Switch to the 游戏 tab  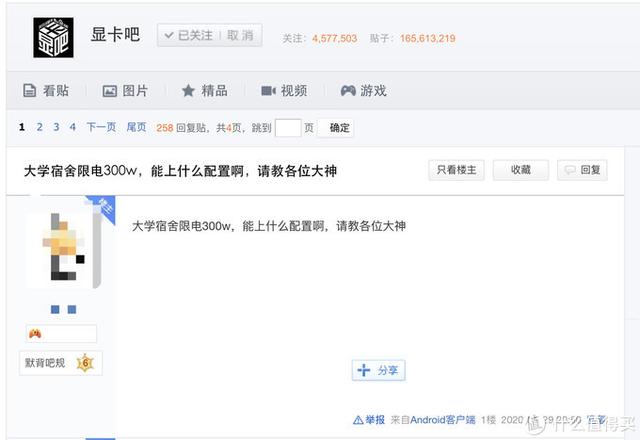[364, 91]
